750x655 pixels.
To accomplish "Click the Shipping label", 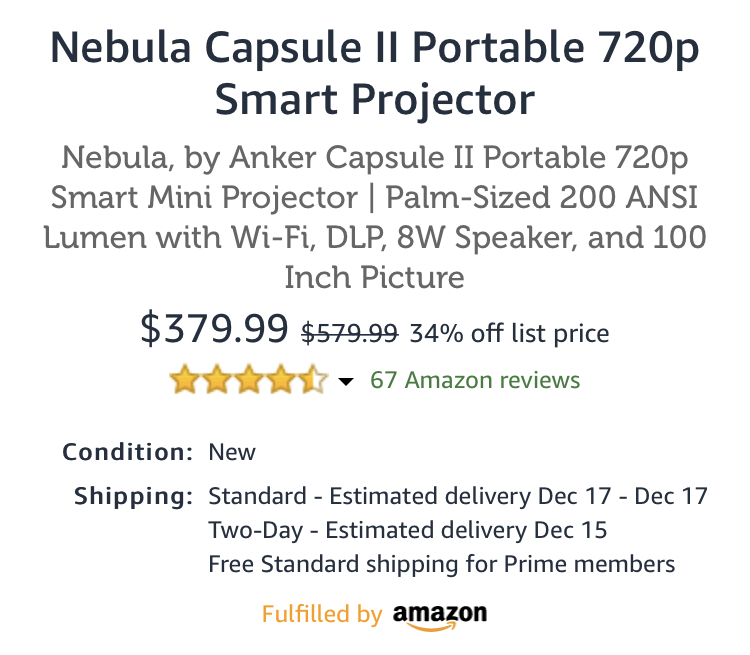I will (133, 496).
